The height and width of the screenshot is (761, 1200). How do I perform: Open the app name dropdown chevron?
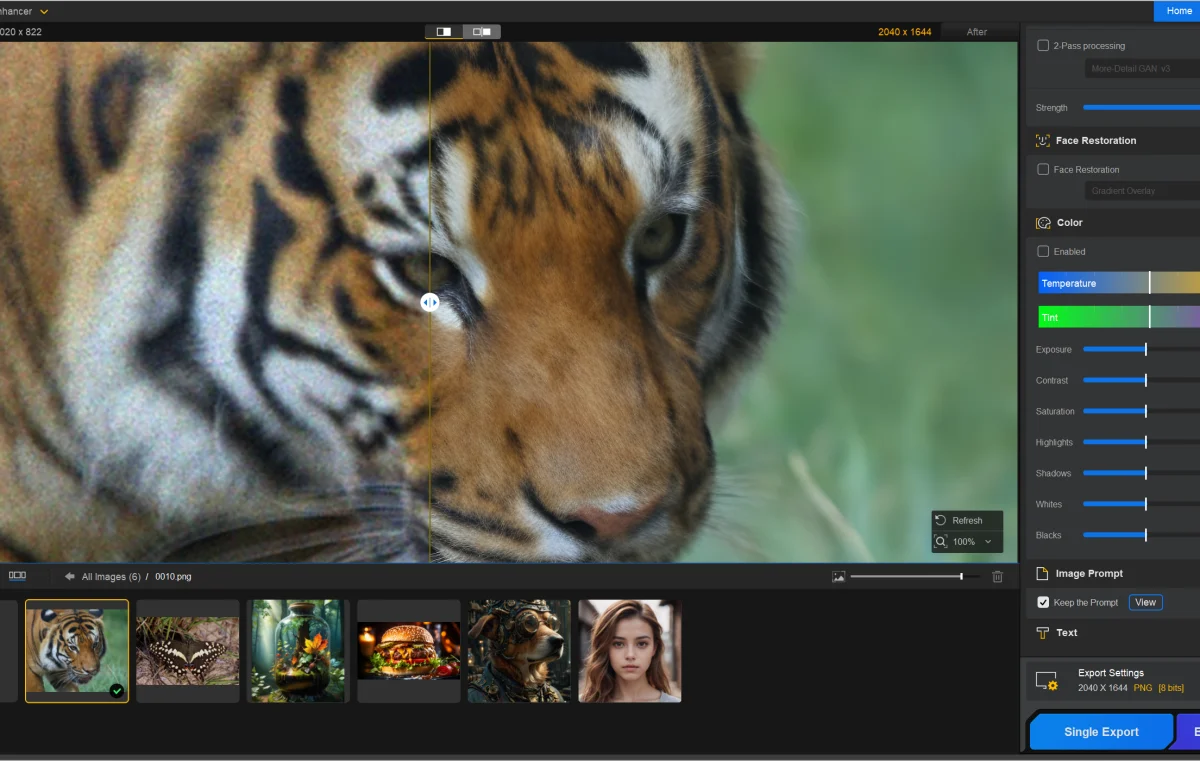click(44, 12)
